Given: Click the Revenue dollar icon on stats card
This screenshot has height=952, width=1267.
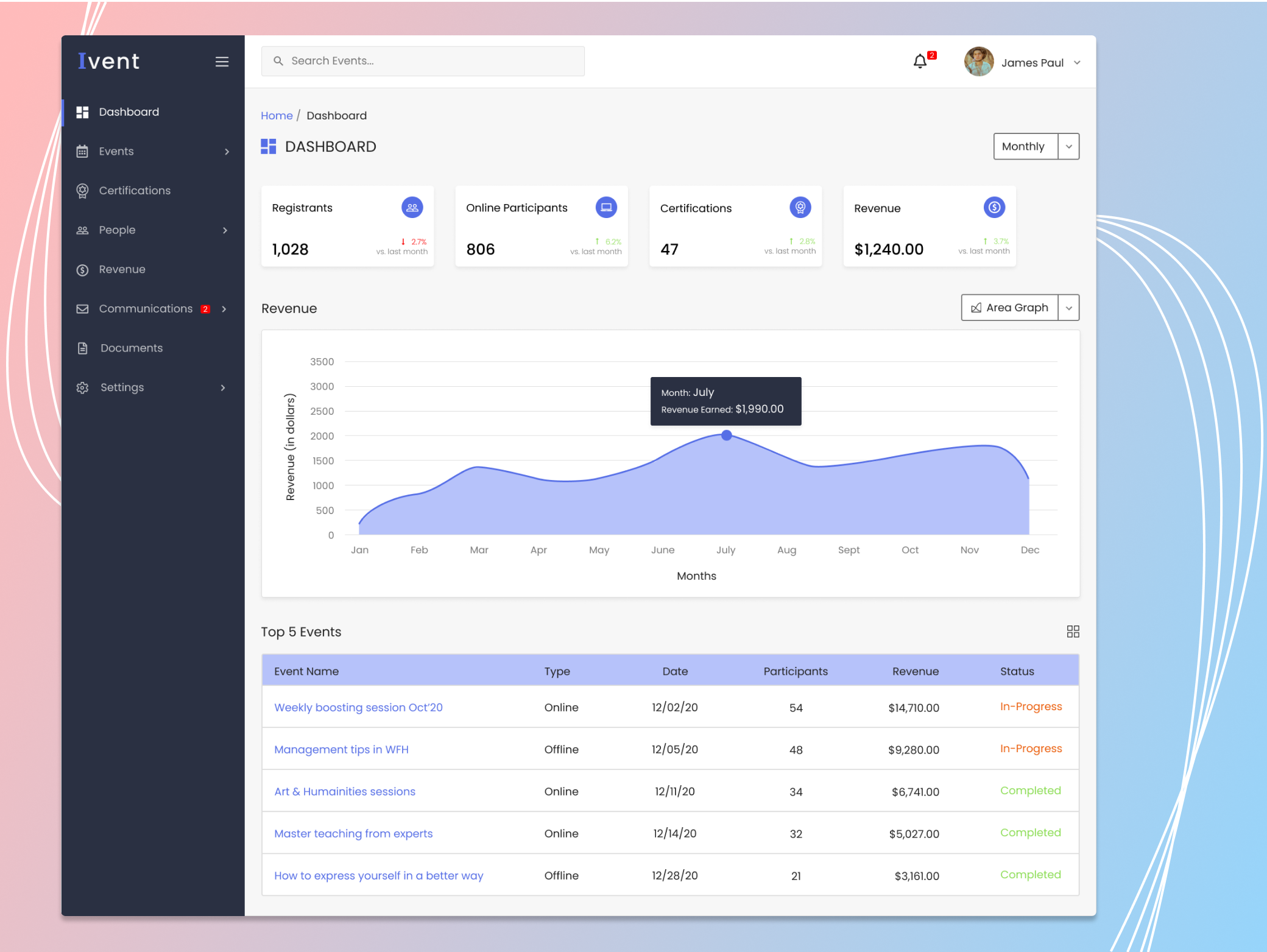Looking at the screenshot, I should 994,207.
